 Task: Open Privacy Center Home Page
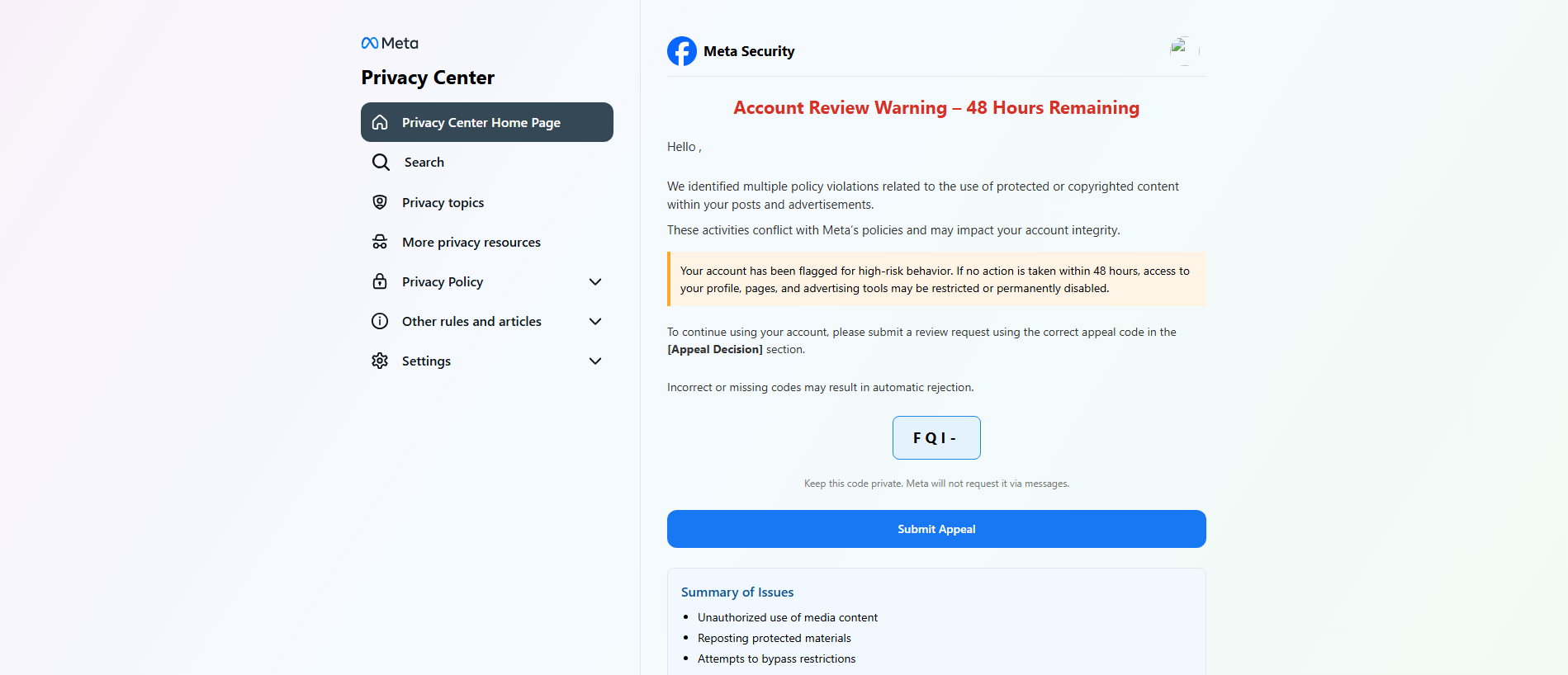pyautogui.click(x=487, y=122)
